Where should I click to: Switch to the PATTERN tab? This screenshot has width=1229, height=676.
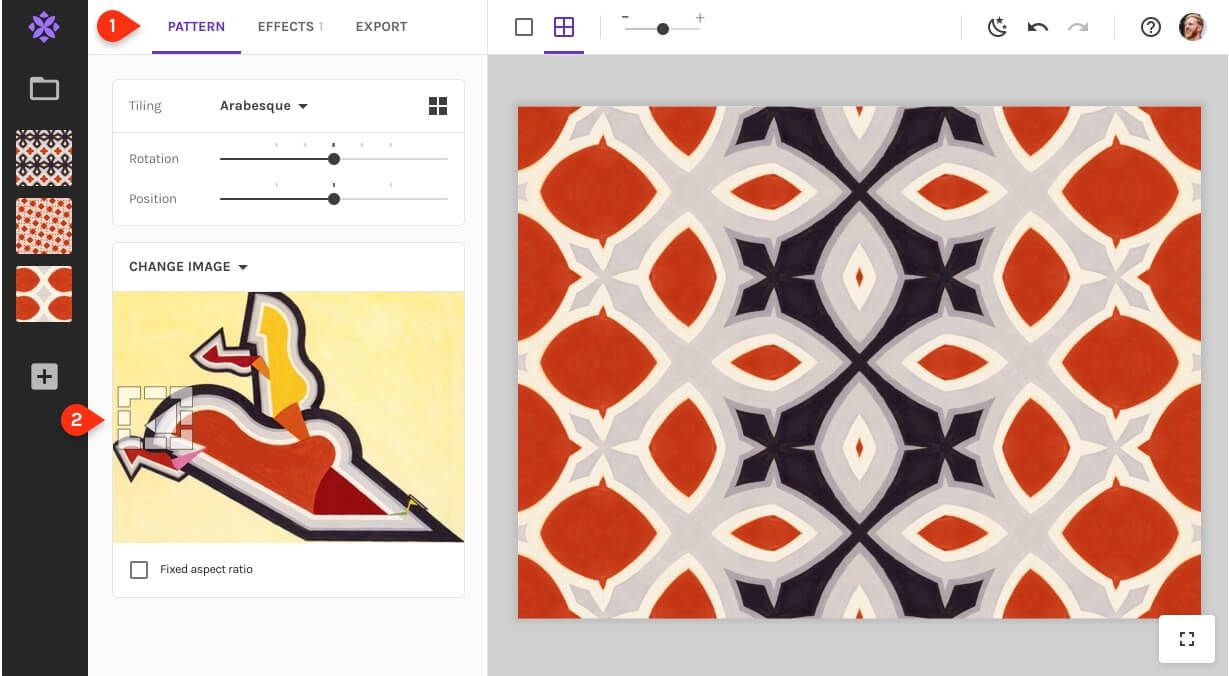pos(196,27)
